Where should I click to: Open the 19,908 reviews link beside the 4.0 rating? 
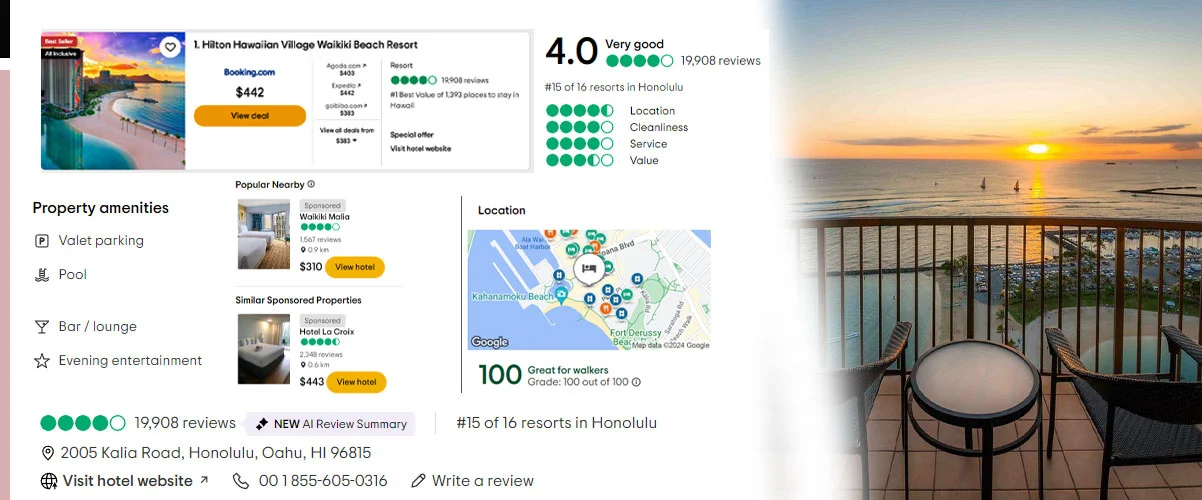[x=720, y=61]
